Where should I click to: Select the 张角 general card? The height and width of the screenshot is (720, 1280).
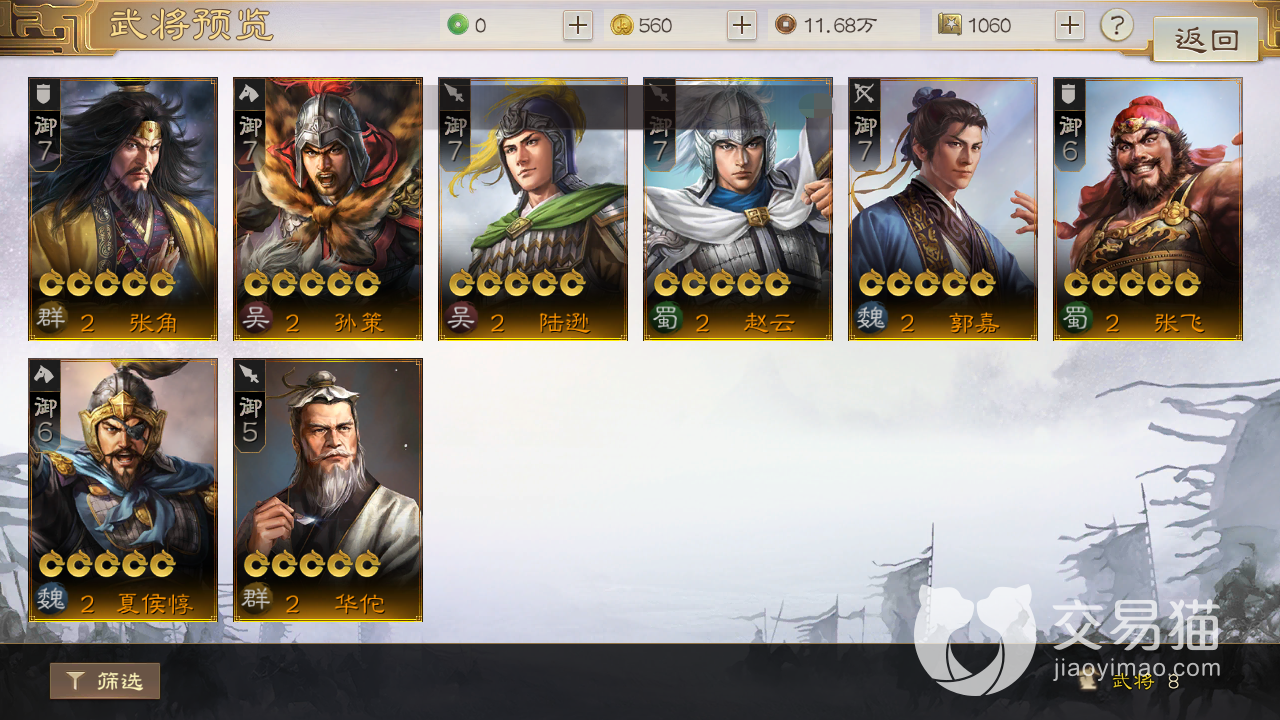tap(123, 209)
